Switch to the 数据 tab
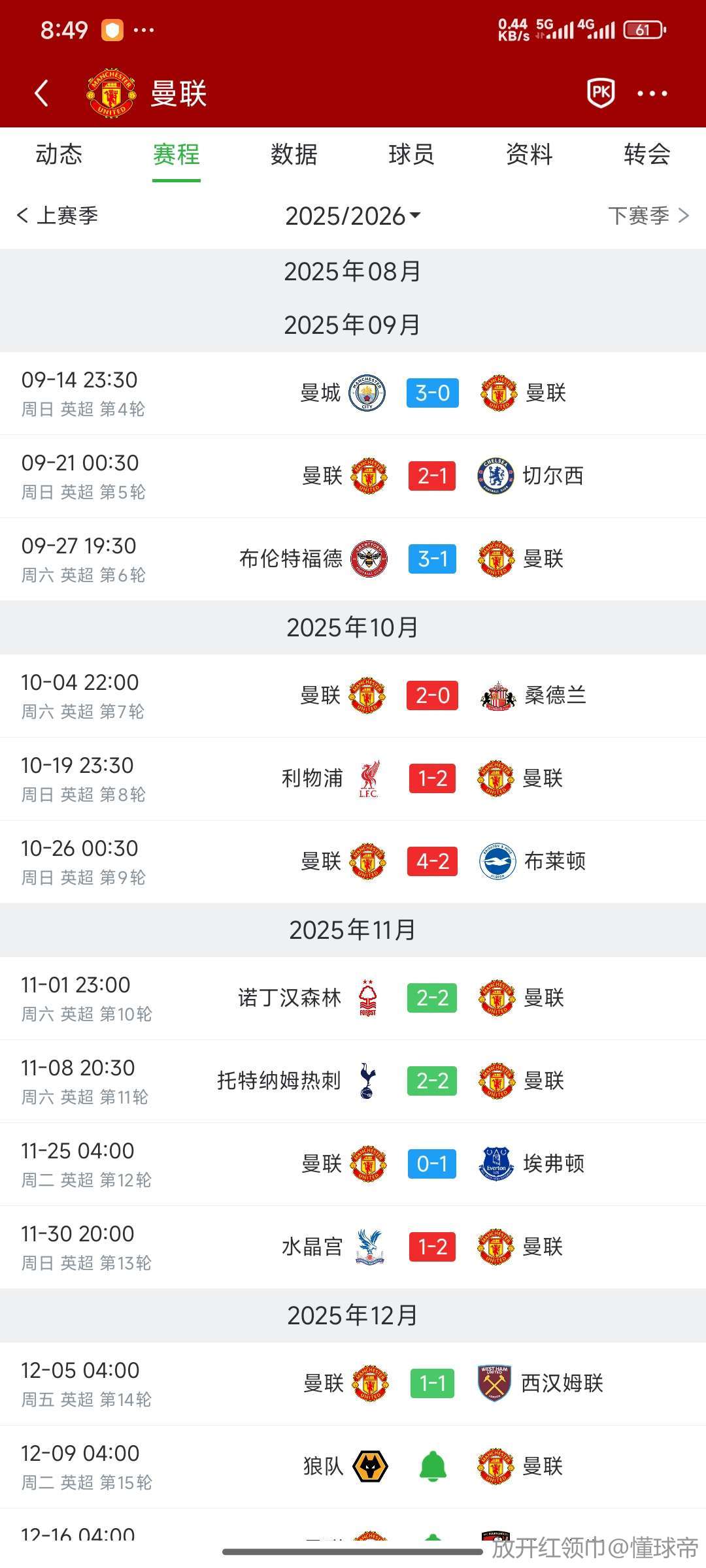The image size is (706, 1568). coord(294,155)
